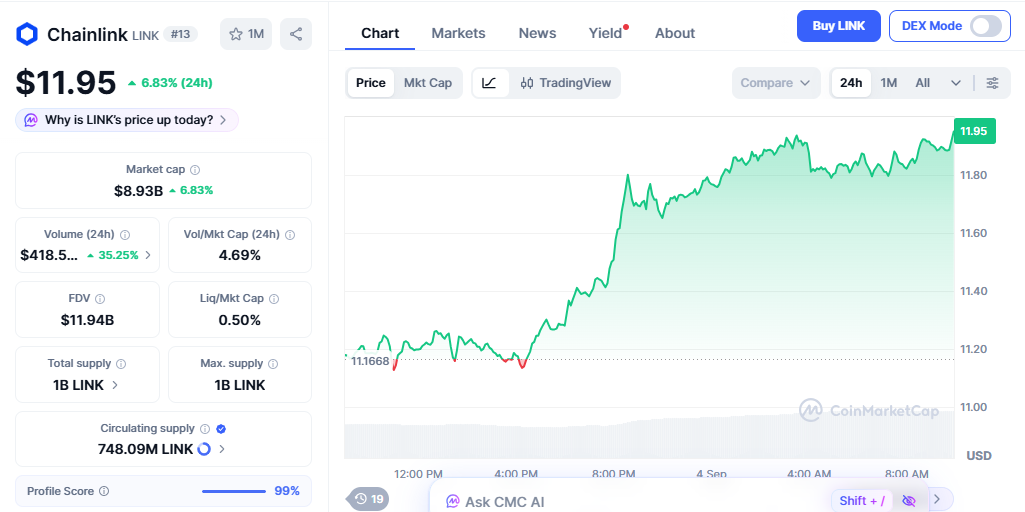The image size is (1025, 512).
Task: Open Market cap info tooltip icon
Action: point(195,170)
